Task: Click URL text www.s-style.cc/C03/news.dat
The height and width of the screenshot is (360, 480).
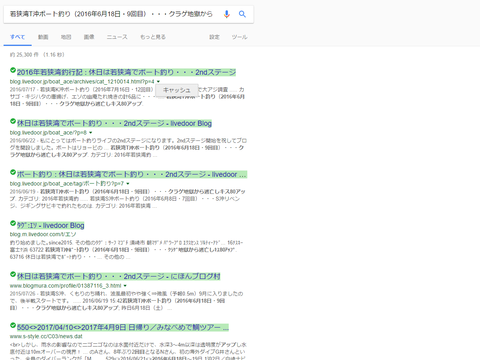Action: point(46,336)
